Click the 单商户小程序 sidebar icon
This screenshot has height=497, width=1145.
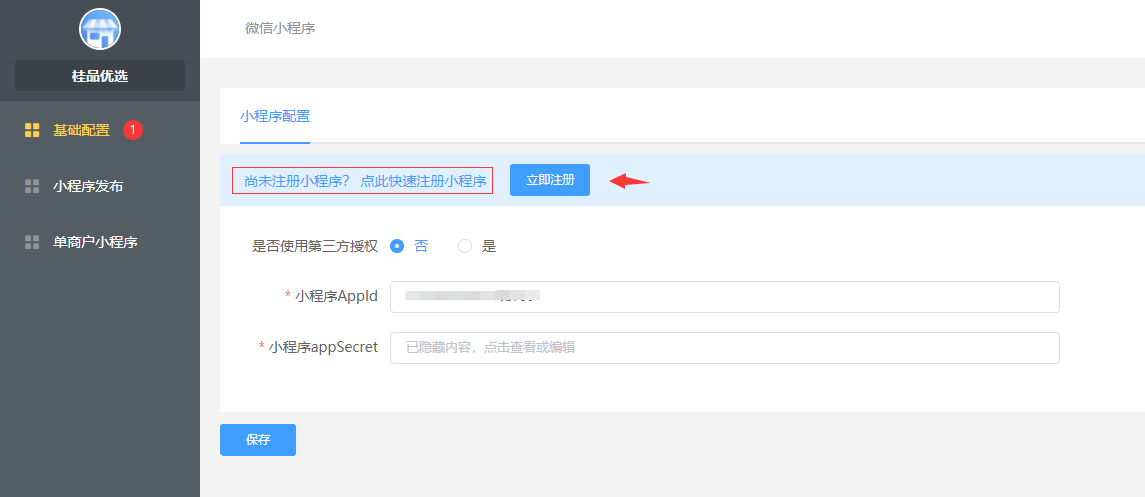pos(32,242)
